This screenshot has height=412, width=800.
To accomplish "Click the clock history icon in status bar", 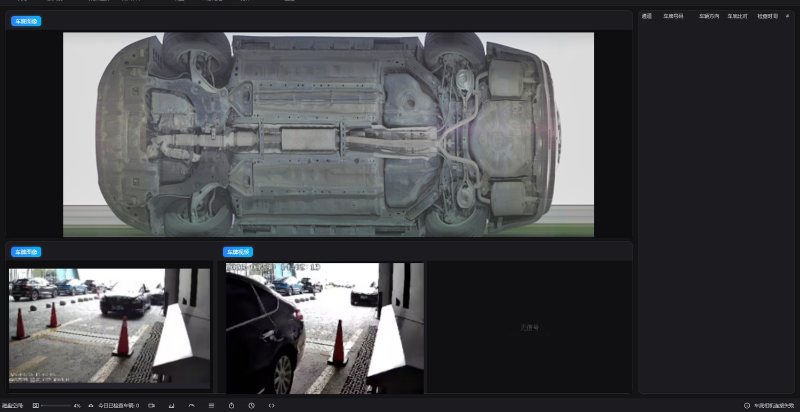I will [252, 406].
